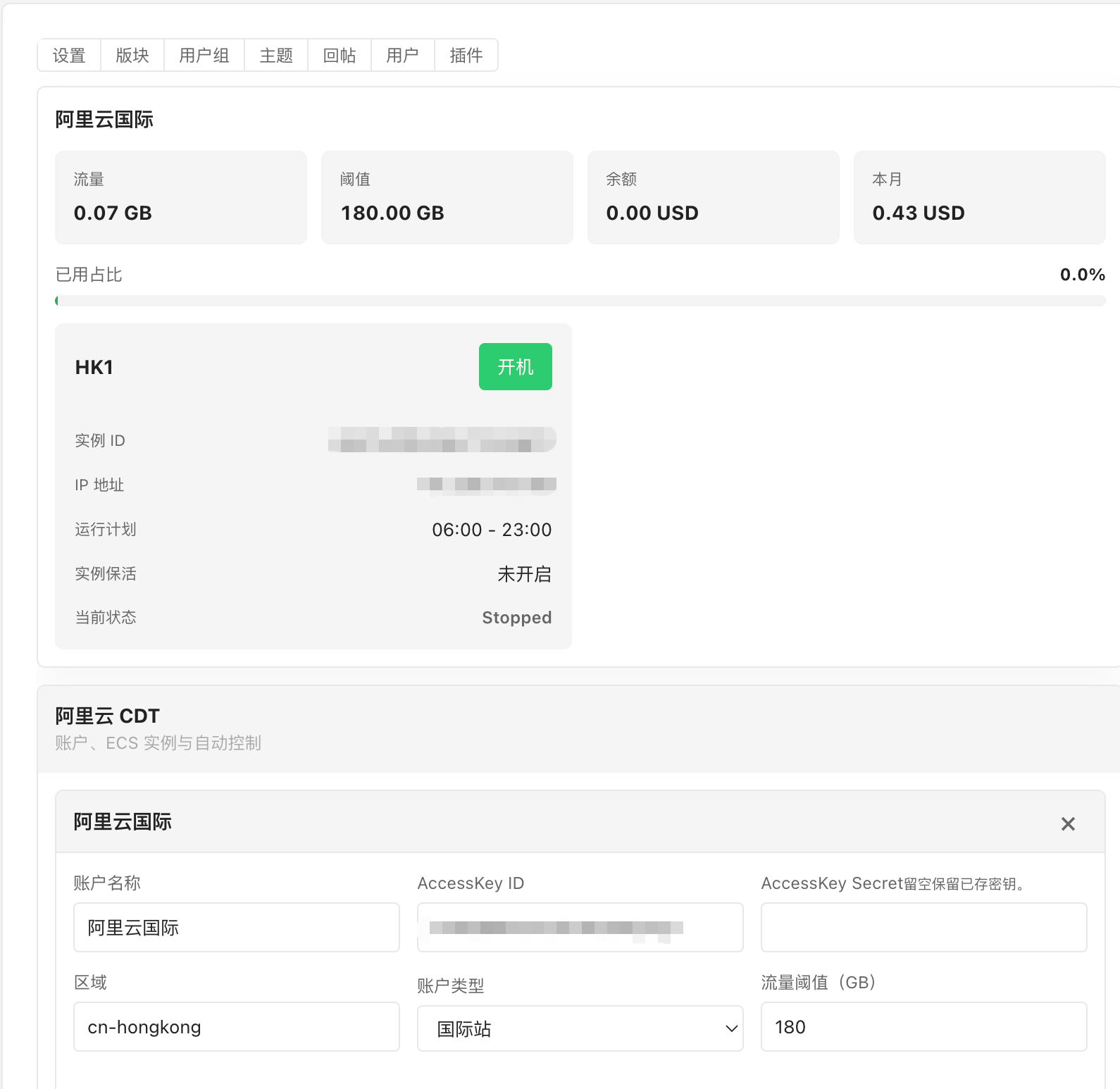The width and height of the screenshot is (1120, 1089).
Task: Click the HK1 instance name
Action: (x=94, y=367)
